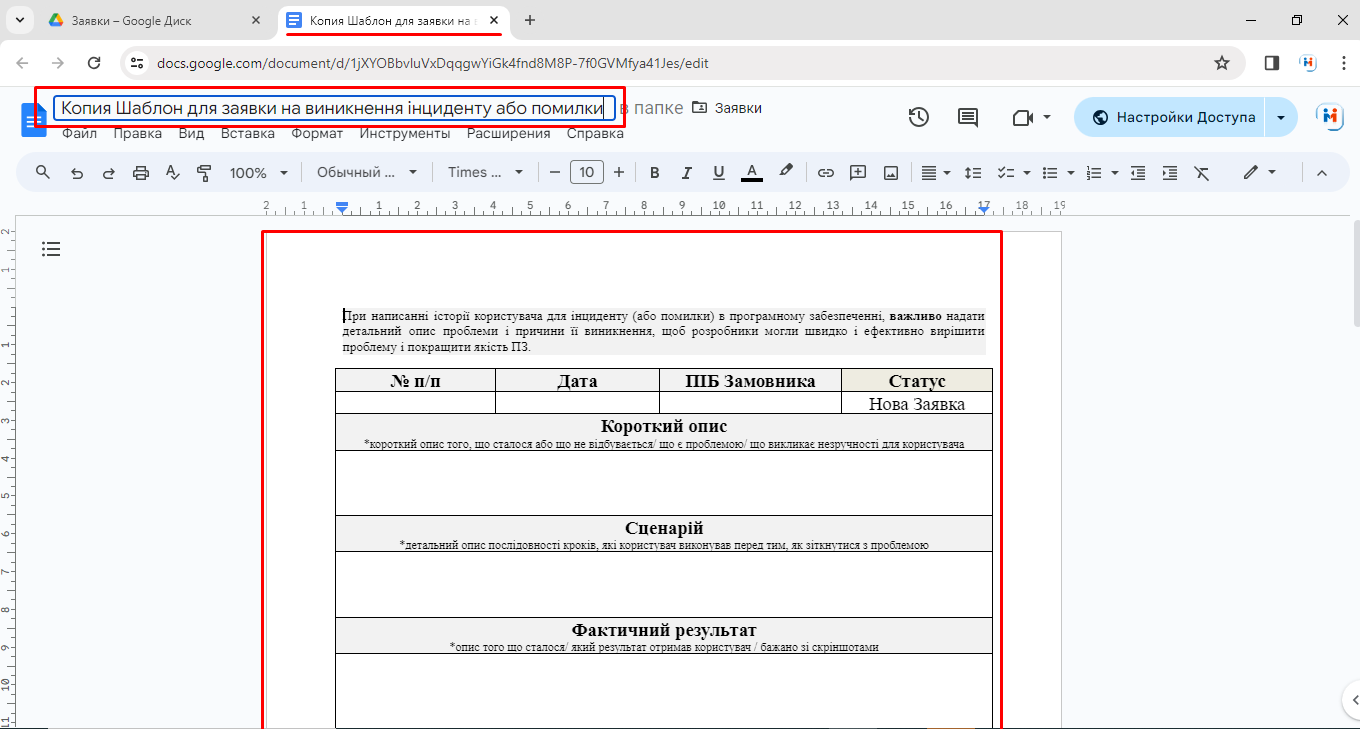
Task: Click the undo arrow icon
Action: (77, 173)
